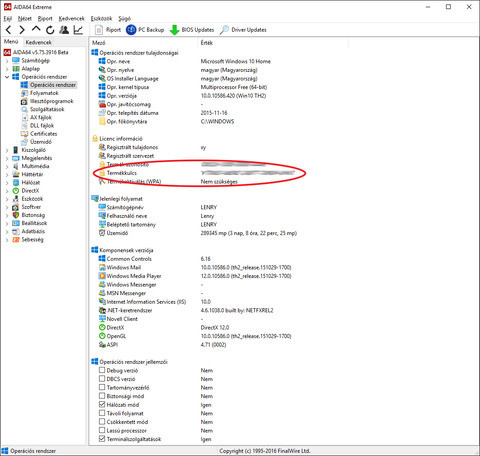The width and height of the screenshot is (480, 456).
Task: Open Driver Updates from the toolbar
Action: [243, 30]
